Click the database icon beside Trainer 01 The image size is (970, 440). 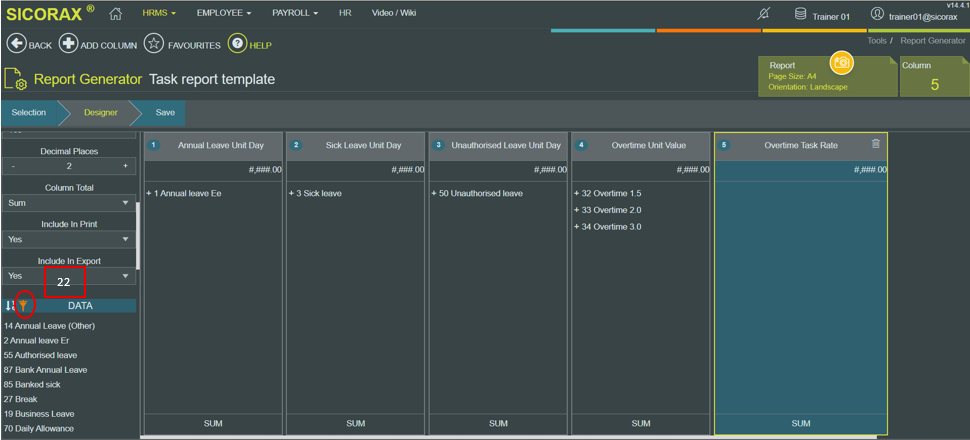point(800,14)
